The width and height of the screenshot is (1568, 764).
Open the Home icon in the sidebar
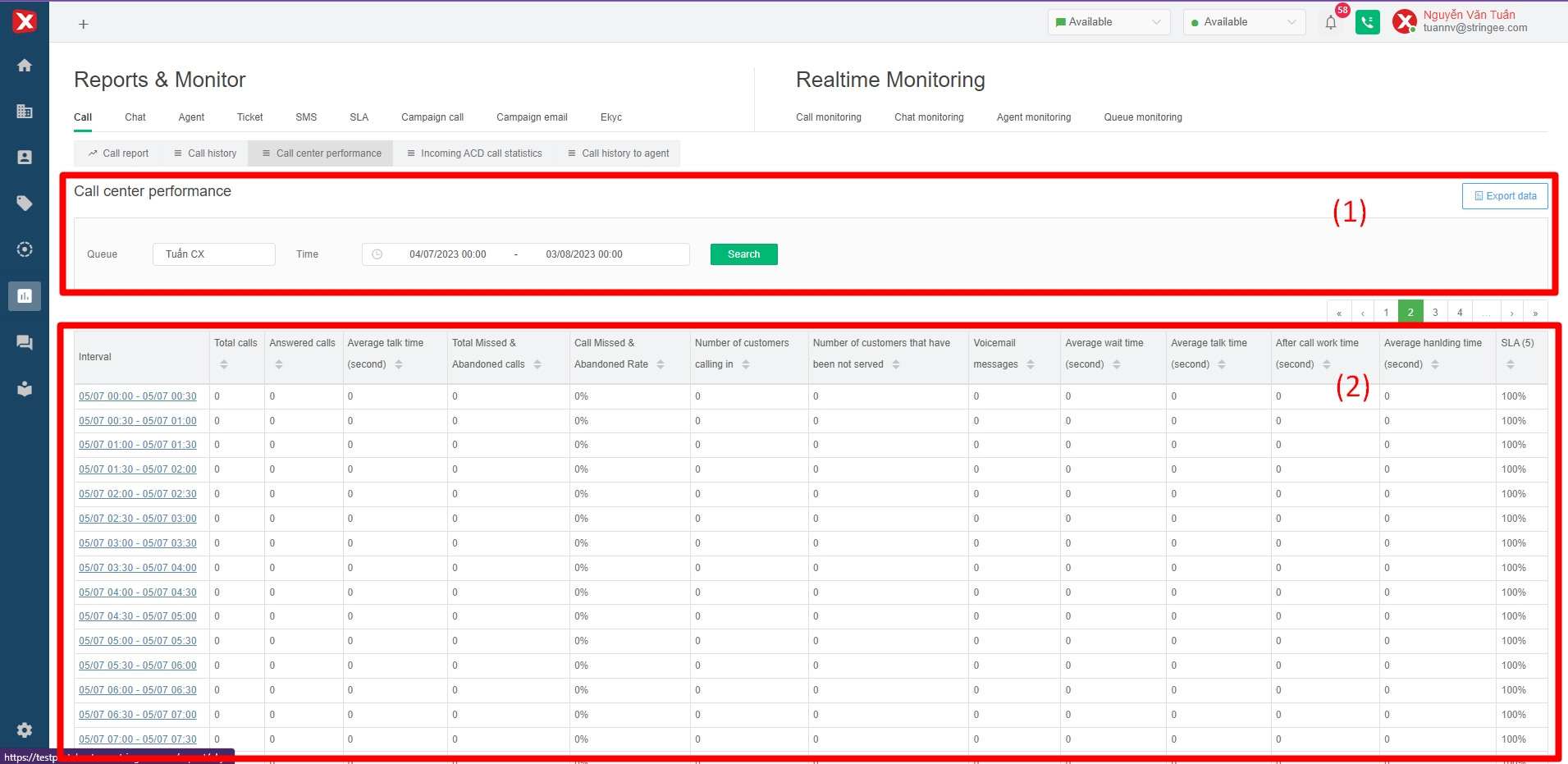[x=25, y=66]
